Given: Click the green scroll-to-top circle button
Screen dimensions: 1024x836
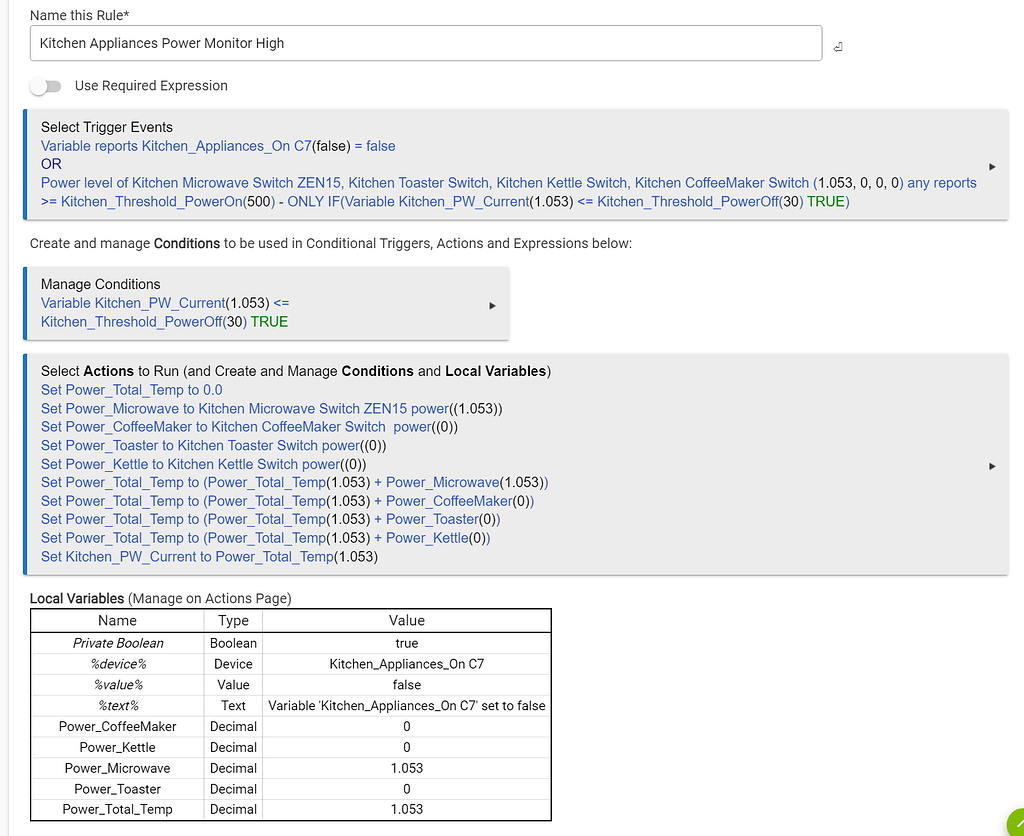Looking at the screenshot, I should [x=1015, y=824].
